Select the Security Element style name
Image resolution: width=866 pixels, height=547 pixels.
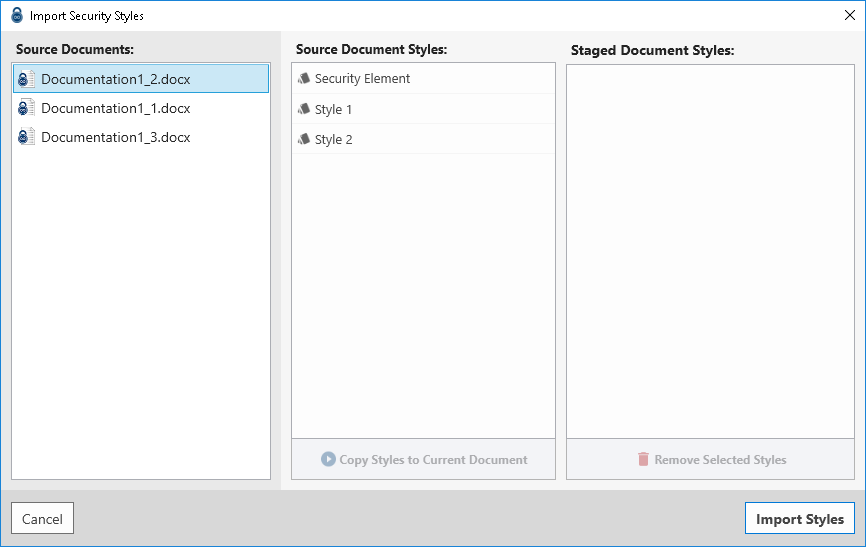click(x=362, y=79)
